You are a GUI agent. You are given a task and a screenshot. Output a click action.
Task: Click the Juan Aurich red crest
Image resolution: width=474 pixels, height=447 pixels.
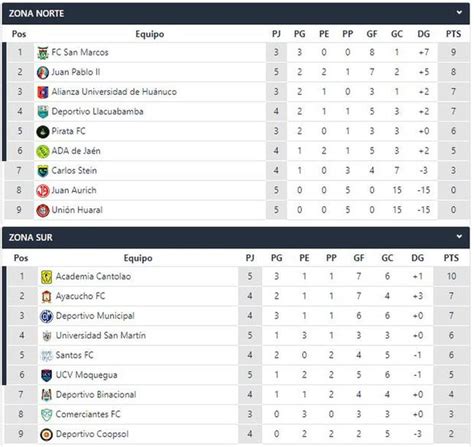tap(43, 191)
